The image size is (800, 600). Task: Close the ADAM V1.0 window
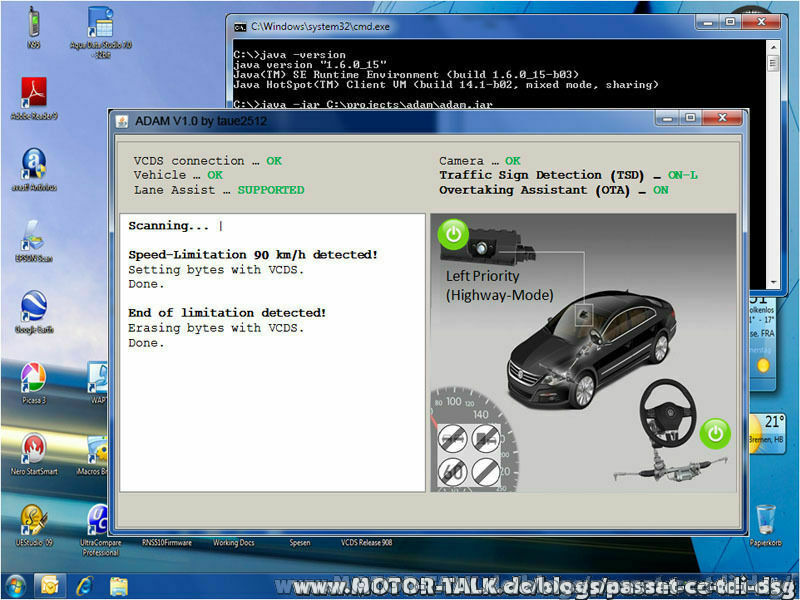[722, 118]
